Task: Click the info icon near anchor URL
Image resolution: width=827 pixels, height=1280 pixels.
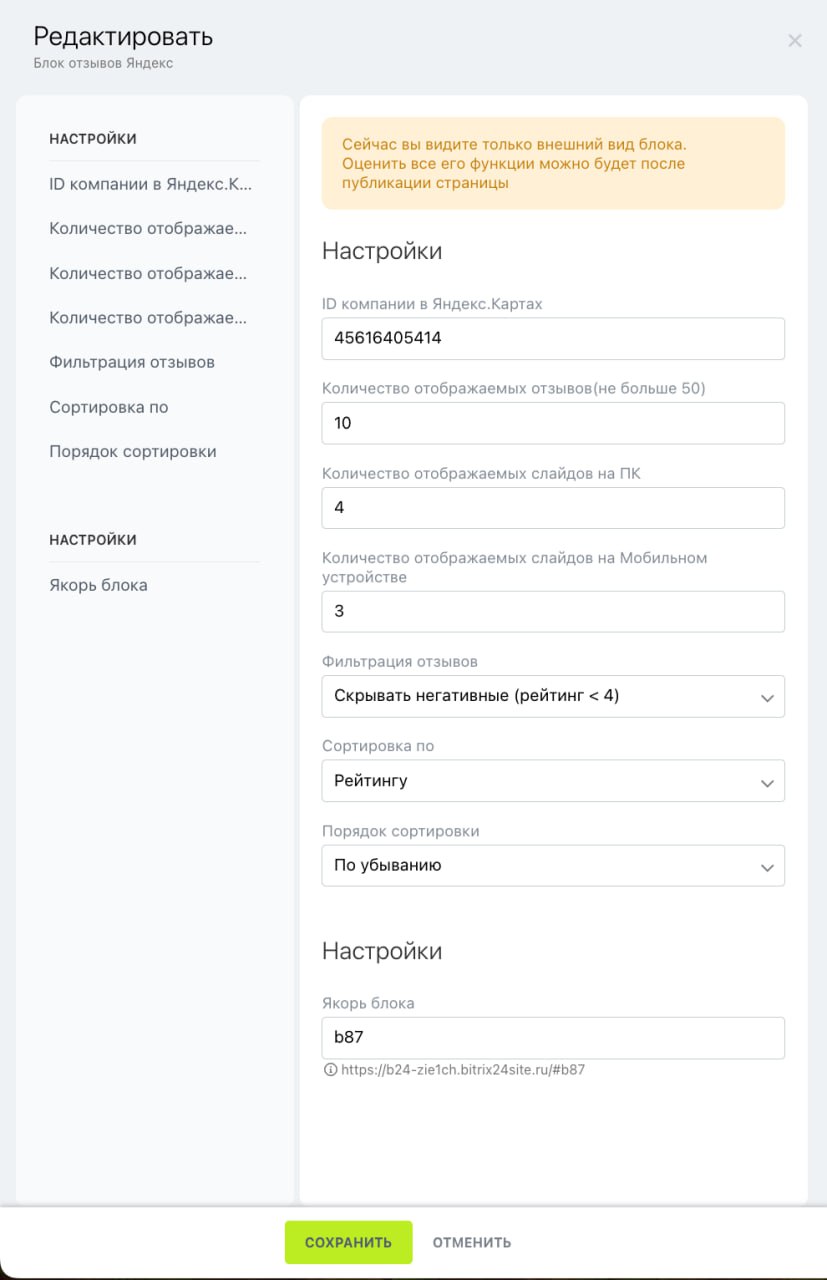Action: [330, 1069]
